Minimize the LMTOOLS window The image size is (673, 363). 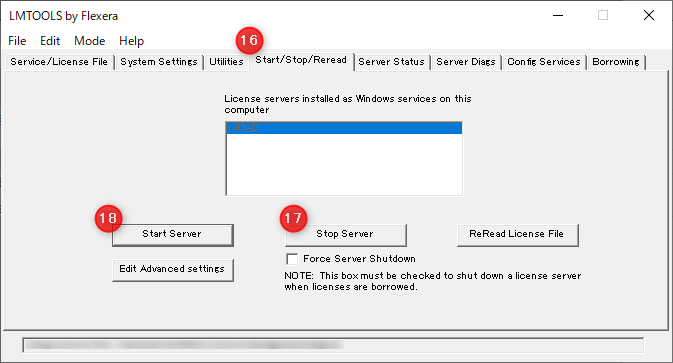(558, 15)
